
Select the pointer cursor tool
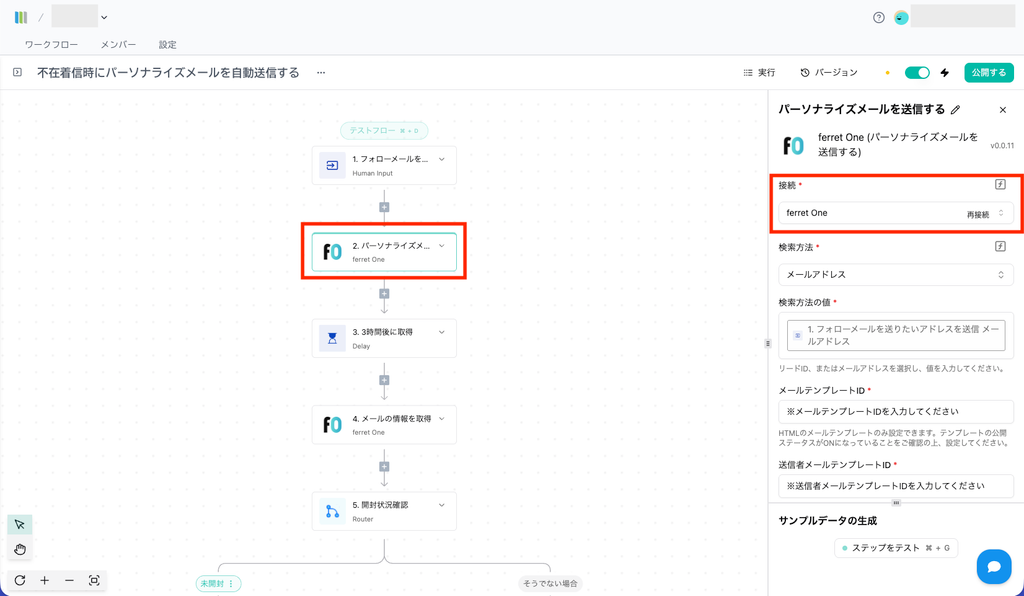coord(20,525)
